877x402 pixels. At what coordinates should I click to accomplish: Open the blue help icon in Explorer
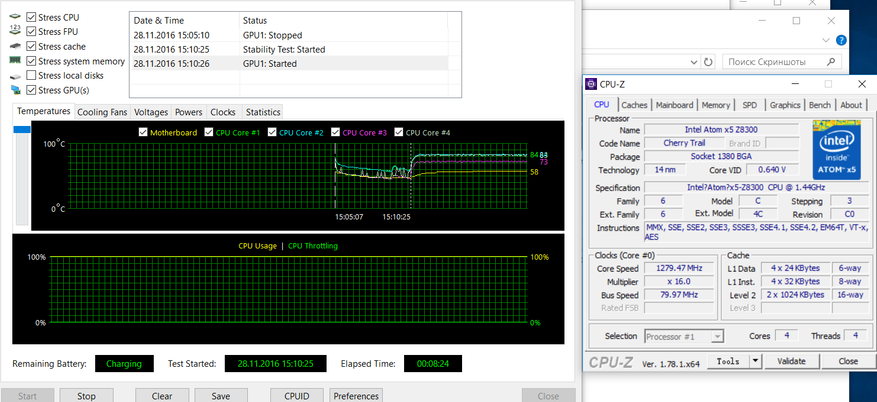coord(841,41)
